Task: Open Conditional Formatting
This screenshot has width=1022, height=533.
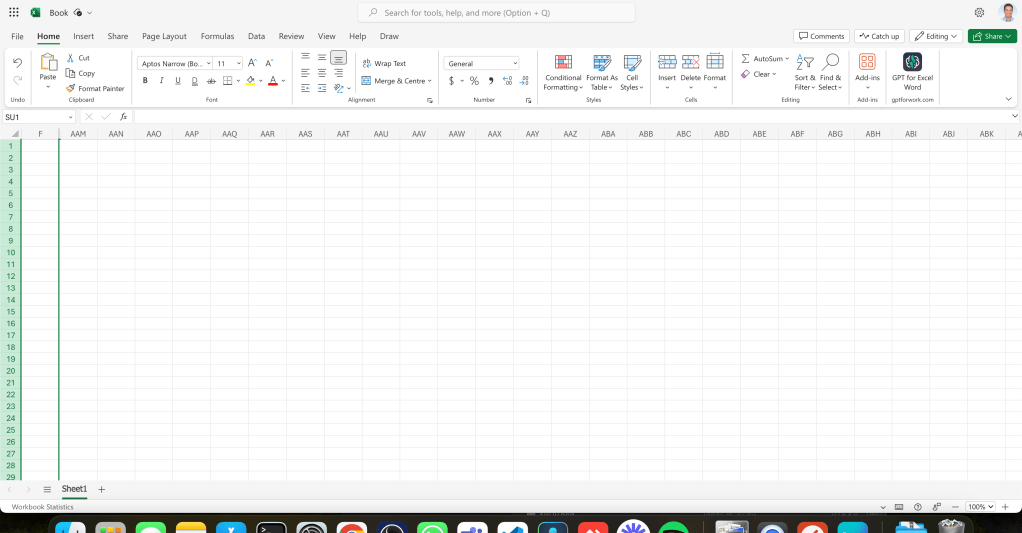Action: point(563,72)
